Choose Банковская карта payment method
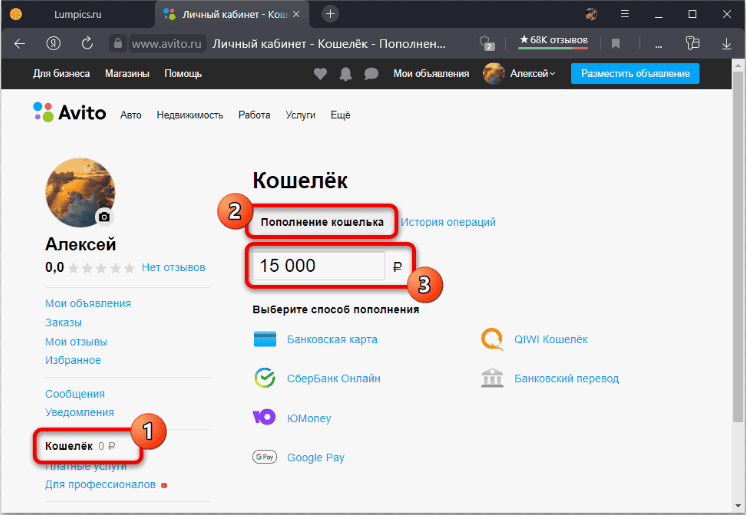Image resolution: width=746 pixels, height=515 pixels. coord(332,339)
